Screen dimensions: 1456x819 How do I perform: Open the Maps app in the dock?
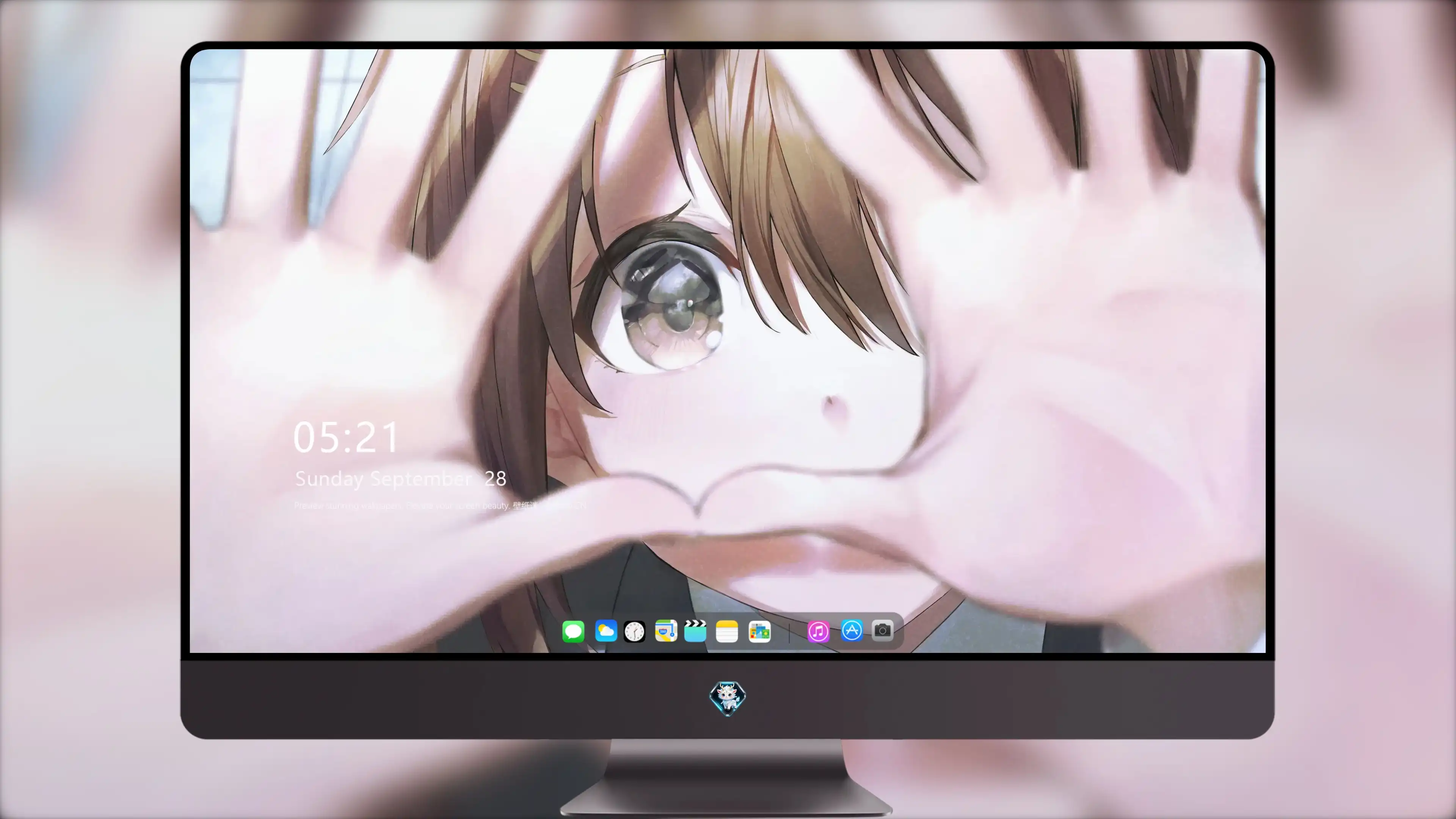tap(666, 631)
